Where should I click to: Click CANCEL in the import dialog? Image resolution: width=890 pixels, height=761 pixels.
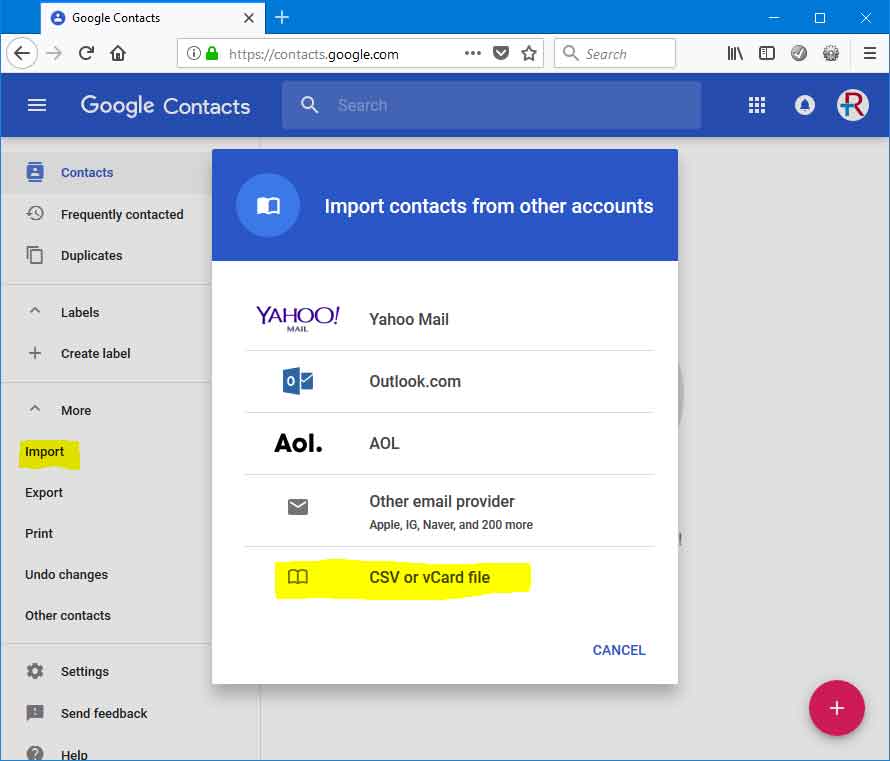[x=619, y=650]
